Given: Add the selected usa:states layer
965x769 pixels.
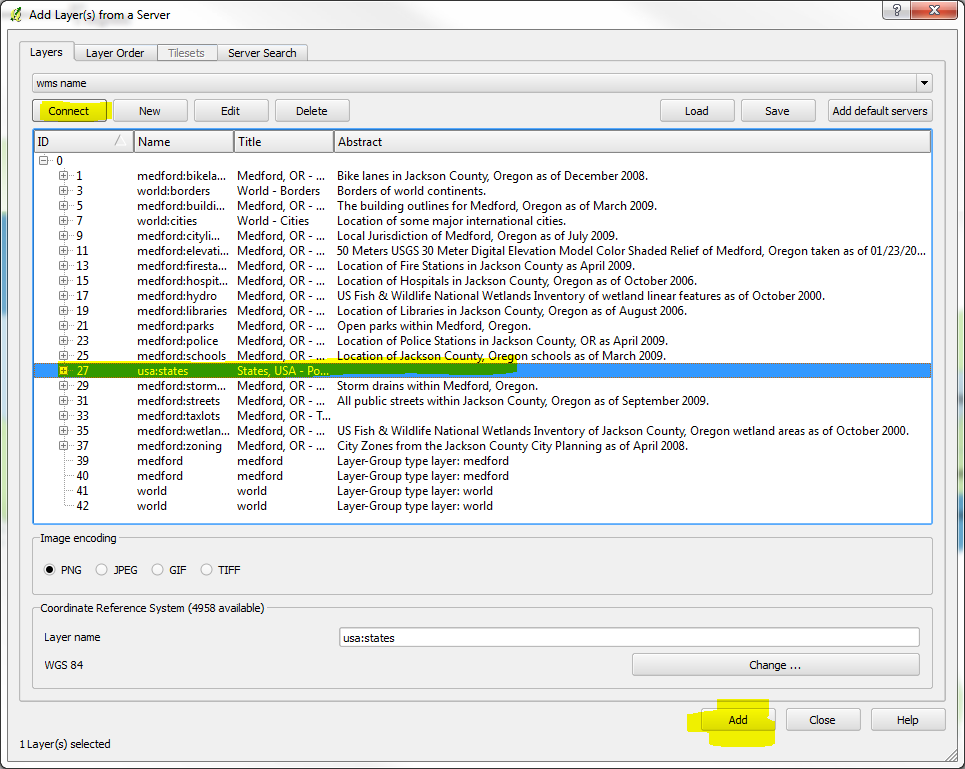Looking at the screenshot, I should 737,719.
